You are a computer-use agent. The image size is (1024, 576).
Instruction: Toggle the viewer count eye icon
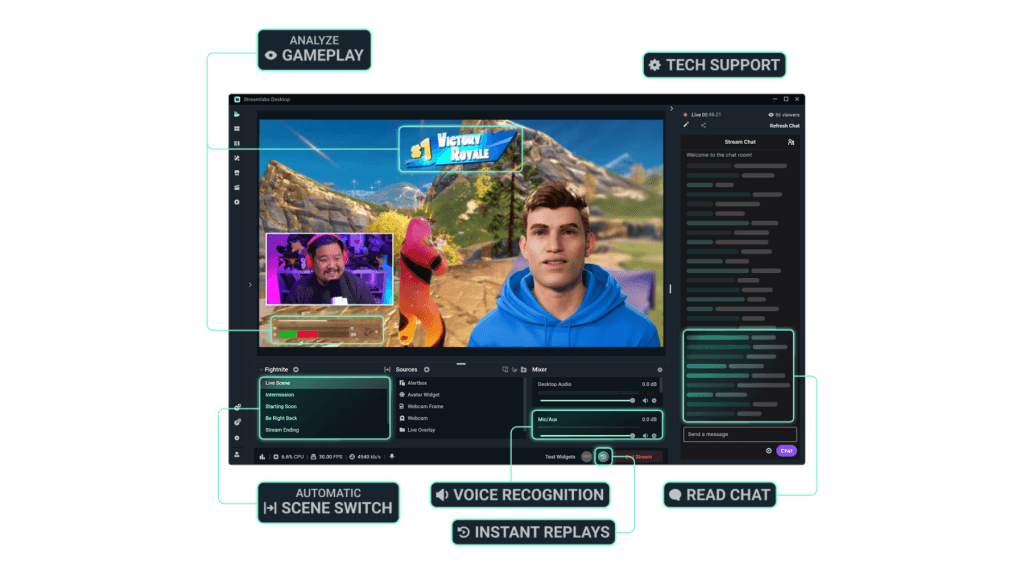[x=771, y=115]
